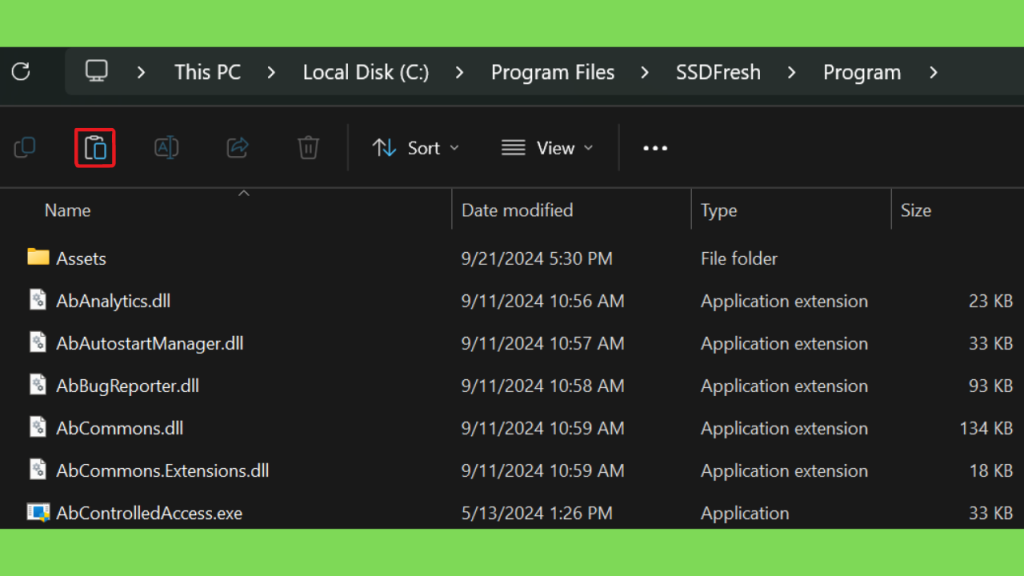Click the date 9/11/2024 10:57 AM
Image resolution: width=1024 pixels, height=576 pixels.
(543, 344)
